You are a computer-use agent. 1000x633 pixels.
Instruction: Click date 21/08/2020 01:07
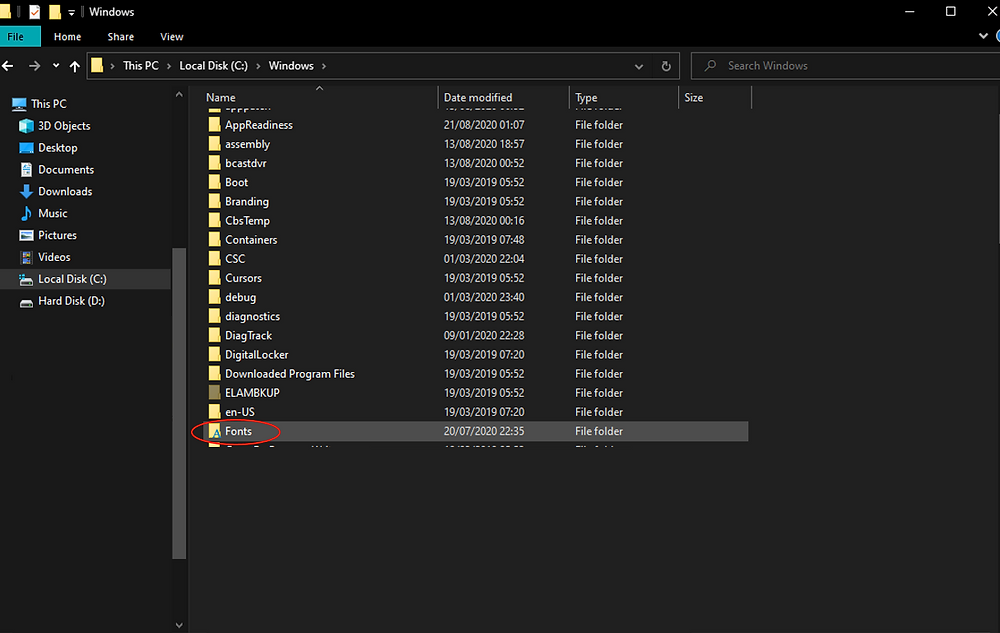coord(484,125)
